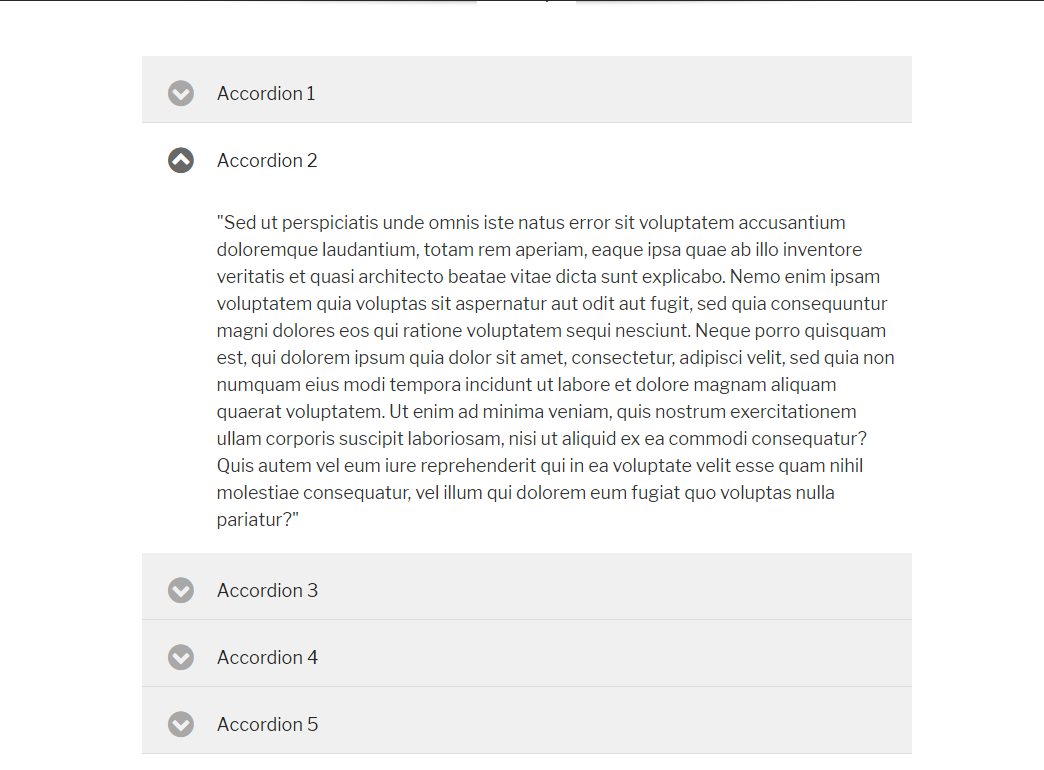This screenshot has height=770, width=1044.
Task: Toggle the Accordion 5 gray header bar
Action: (x=600, y=721)
